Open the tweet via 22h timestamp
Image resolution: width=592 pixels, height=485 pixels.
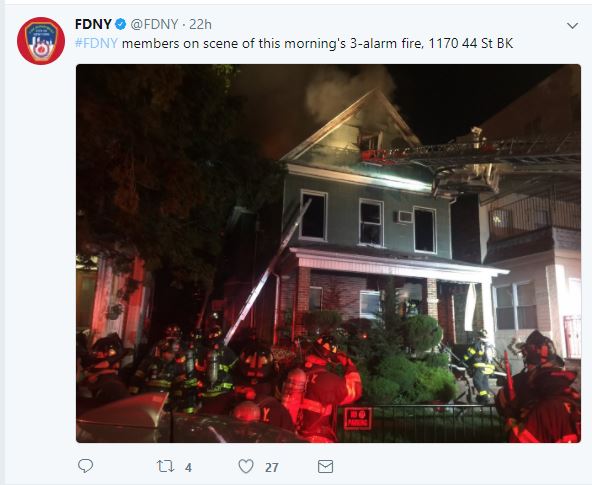coord(200,25)
